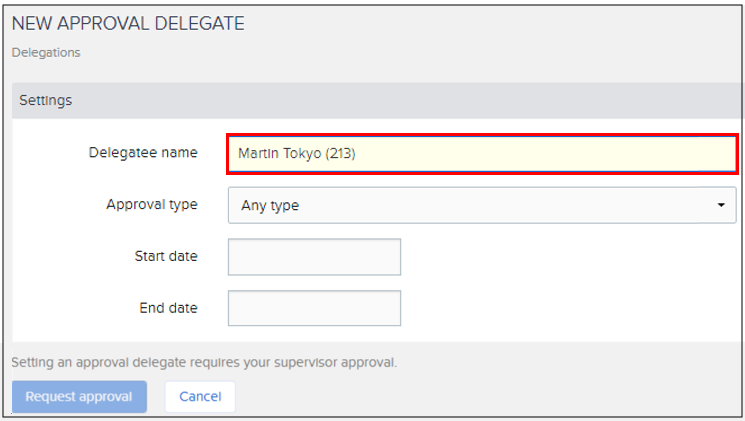Click the End date input box

coord(314,308)
